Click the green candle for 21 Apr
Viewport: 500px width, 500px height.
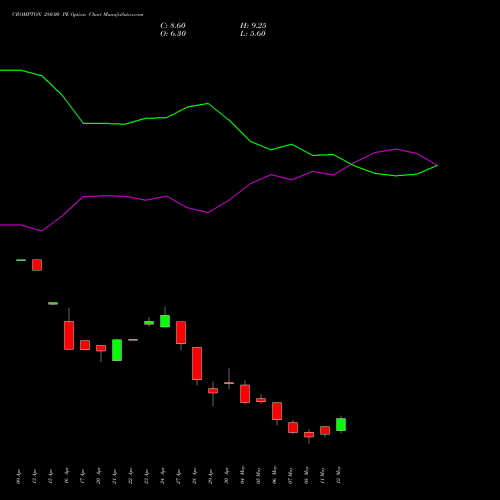coord(117,350)
